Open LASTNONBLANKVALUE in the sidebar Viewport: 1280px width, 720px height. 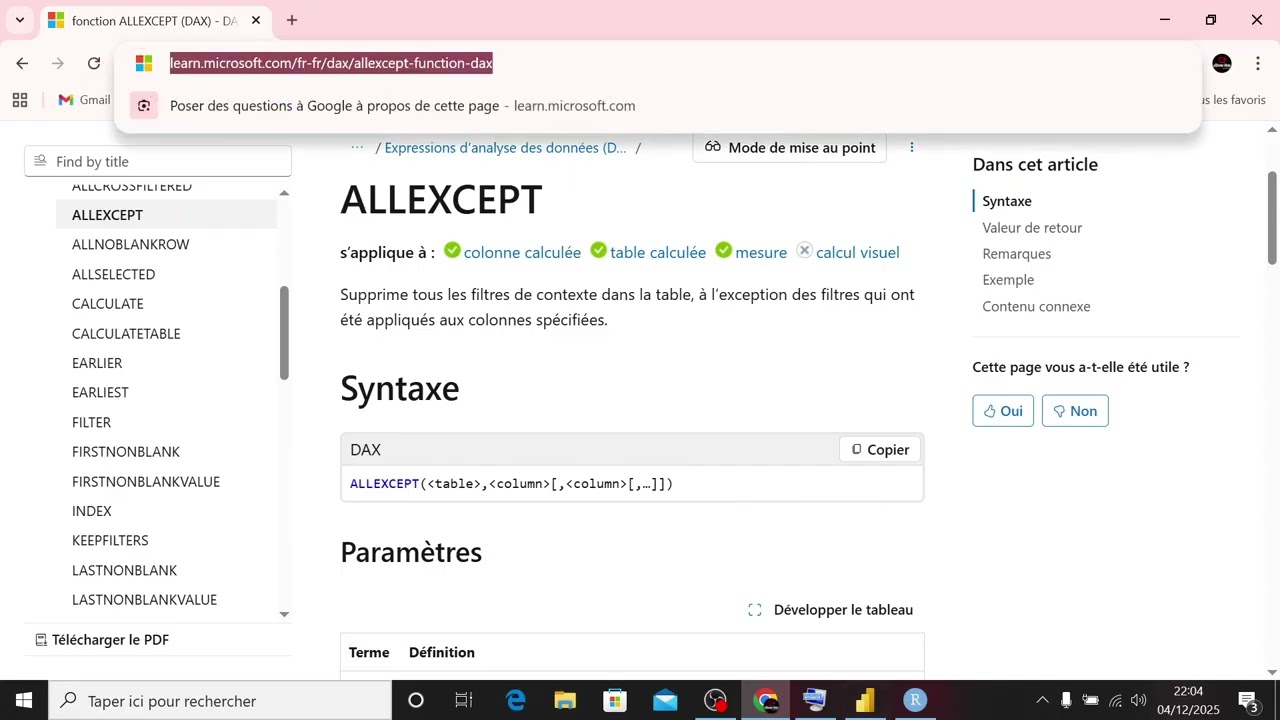coord(144,600)
